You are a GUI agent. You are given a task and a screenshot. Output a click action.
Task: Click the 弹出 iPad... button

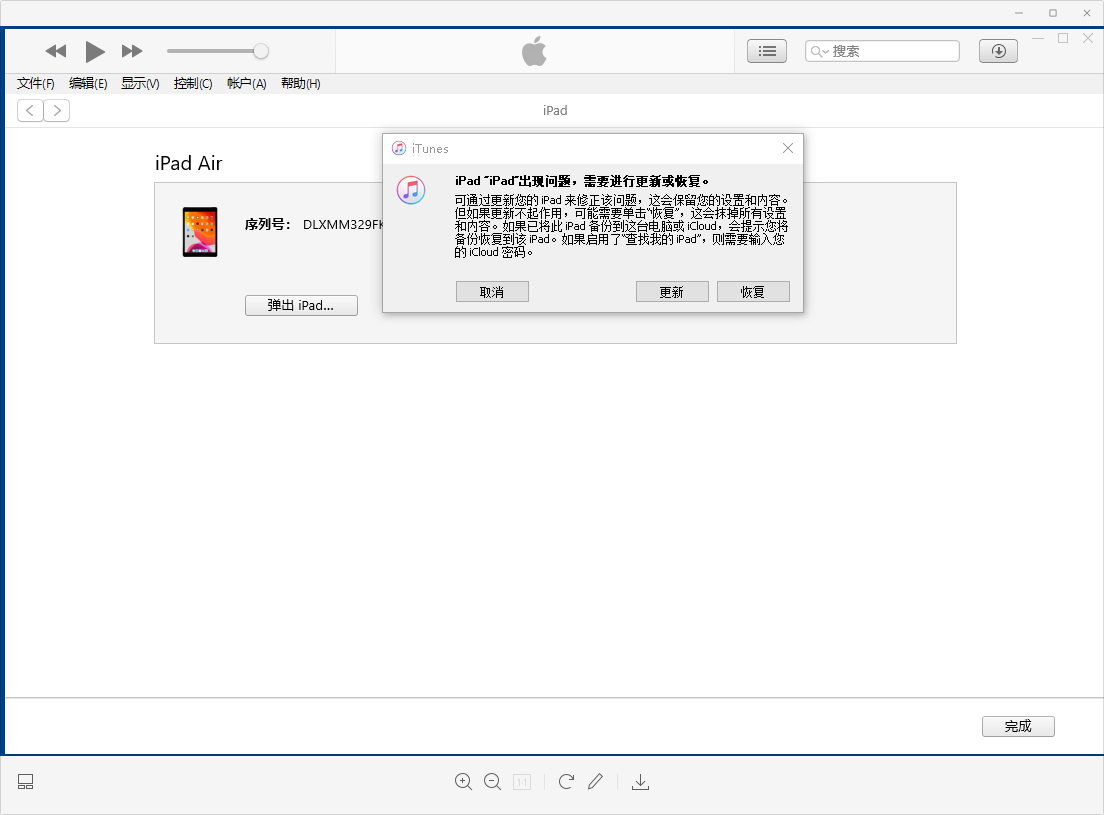tap(301, 305)
